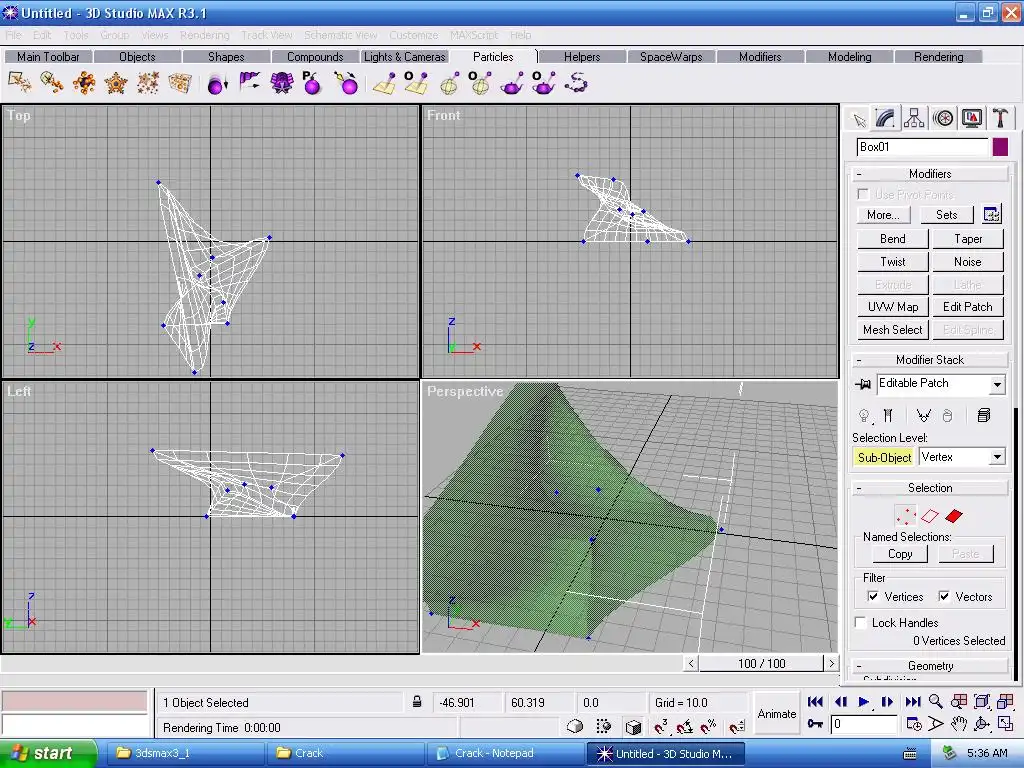Open the Utilities hammer panel tab
Viewport: 1024px width, 768px height.
coord(1000,119)
